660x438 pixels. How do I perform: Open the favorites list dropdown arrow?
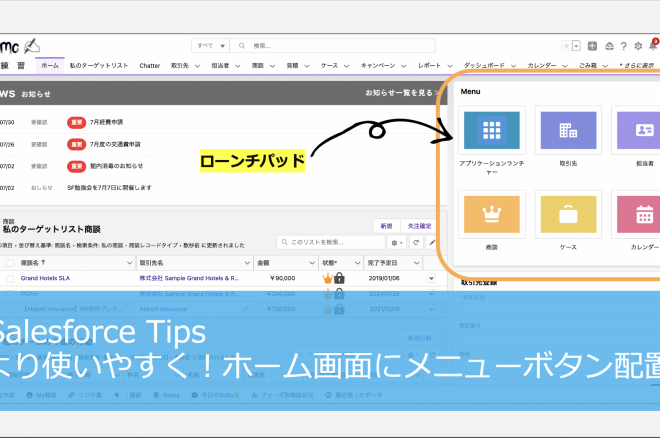(576, 46)
